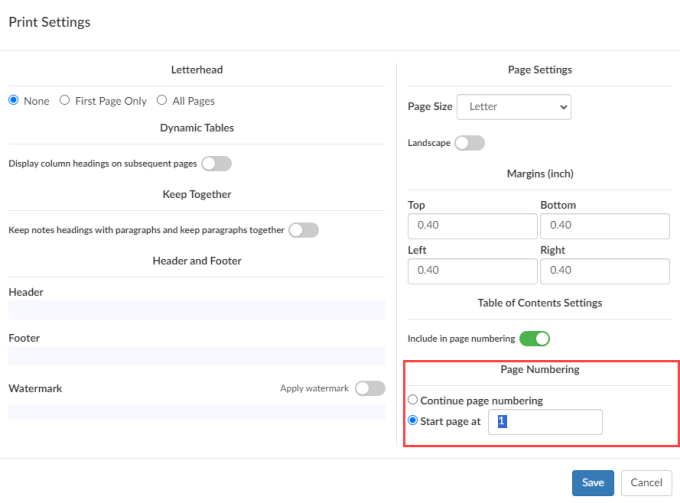The height and width of the screenshot is (503, 680).
Task: Choose First Page Only letterhead
Action: (x=65, y=101)
